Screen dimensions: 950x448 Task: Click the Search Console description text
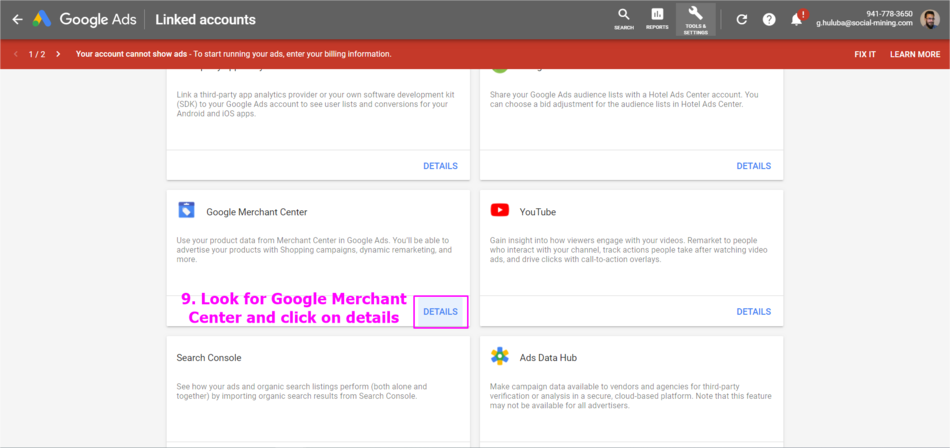(x=302, y=391)
